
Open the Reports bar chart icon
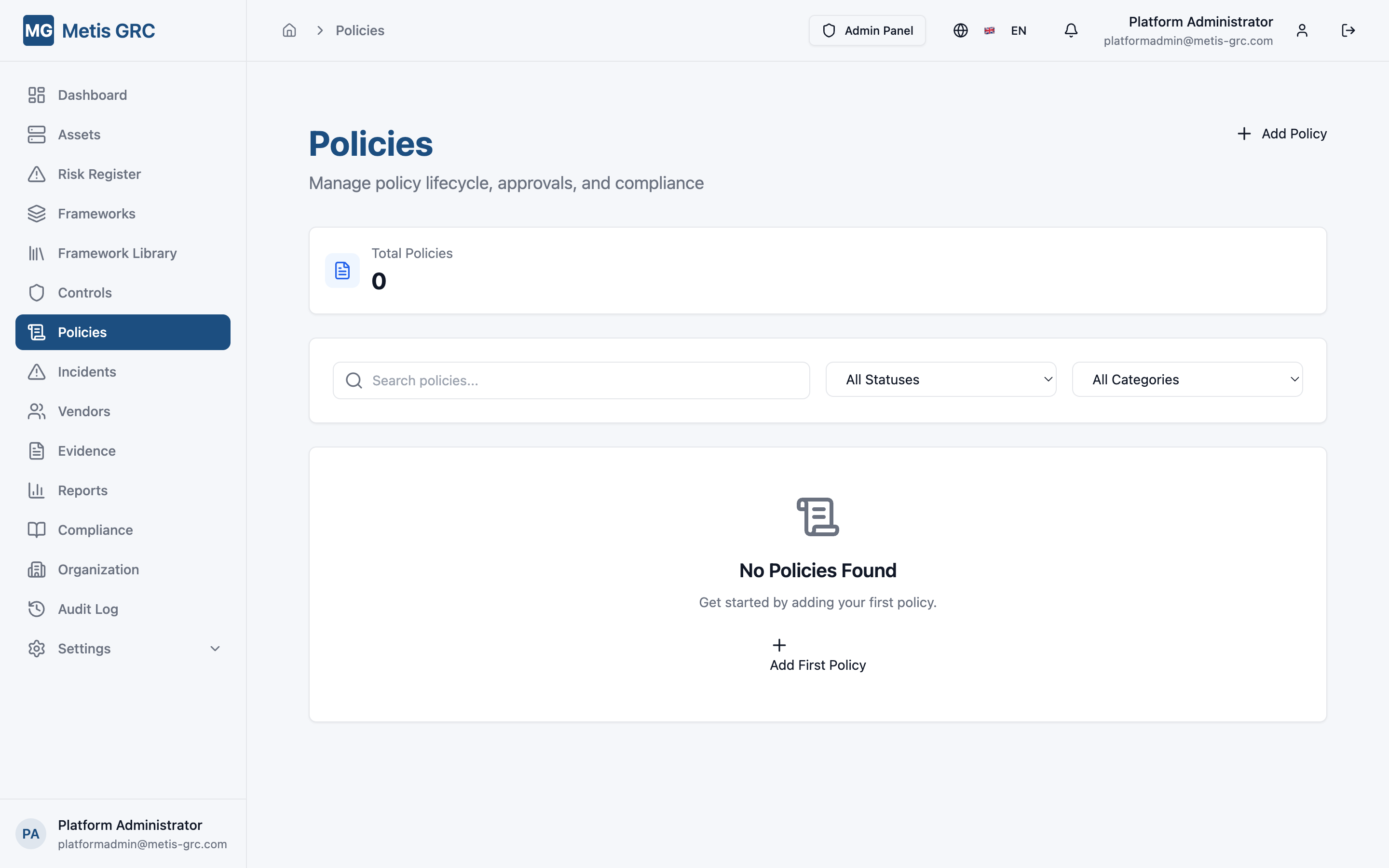coord(36,490)
